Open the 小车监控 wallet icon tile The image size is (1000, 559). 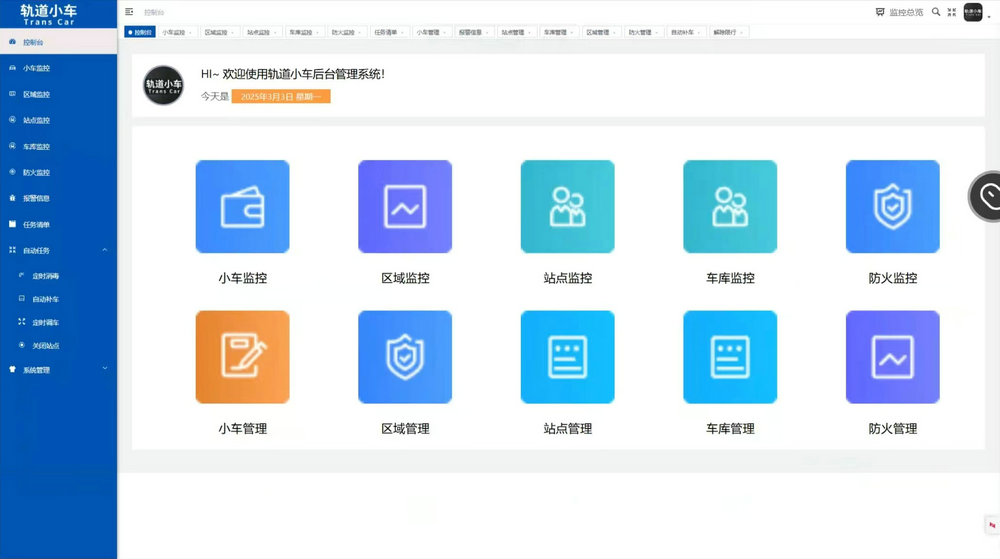coord(242,207)
